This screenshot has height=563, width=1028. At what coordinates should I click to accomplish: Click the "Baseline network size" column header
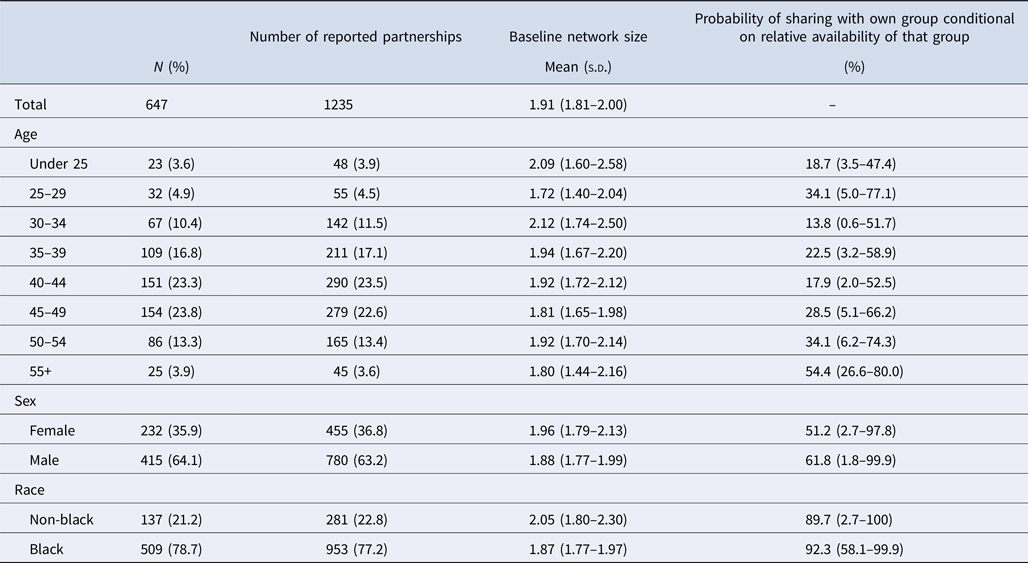pyautogui.click(x=578, y=37)
